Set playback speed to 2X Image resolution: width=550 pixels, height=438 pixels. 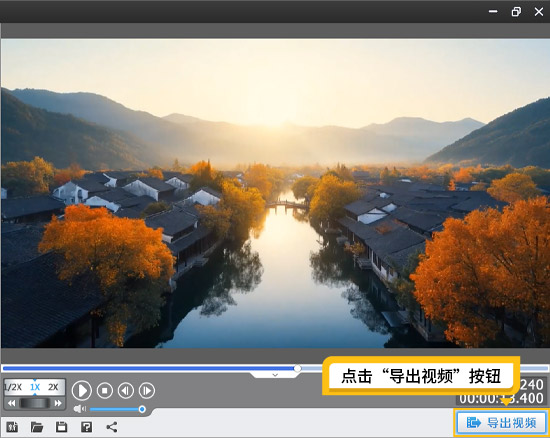(53, 387)
